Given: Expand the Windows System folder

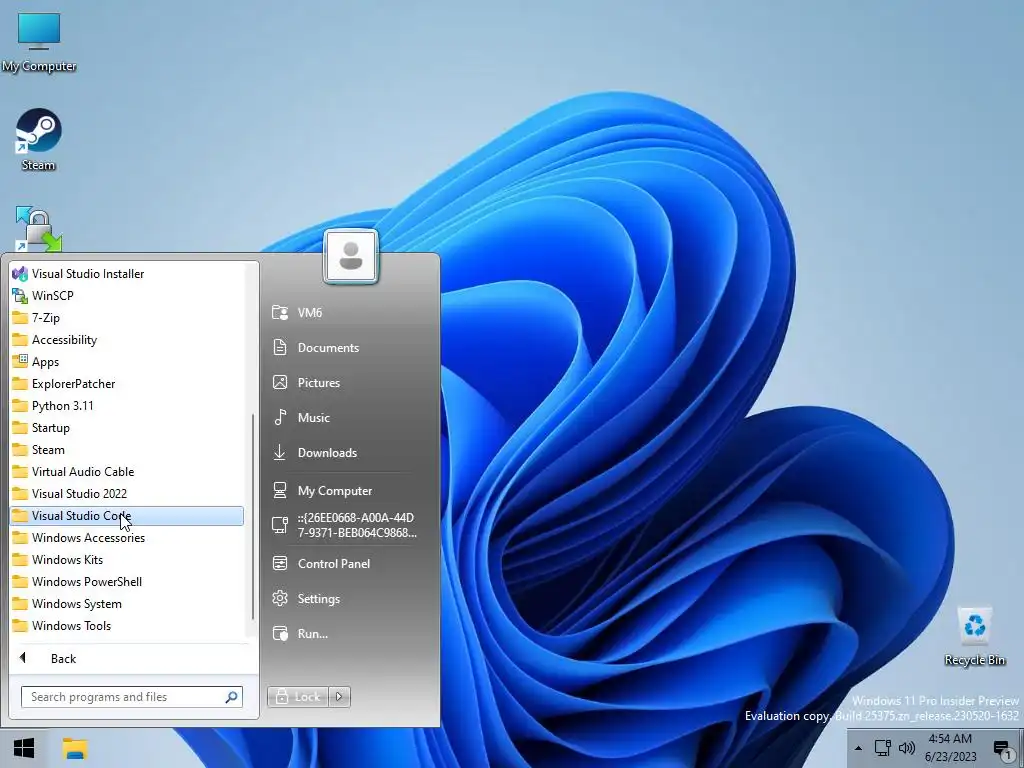Looking at the screenshot, I should (x=127, y=603).
